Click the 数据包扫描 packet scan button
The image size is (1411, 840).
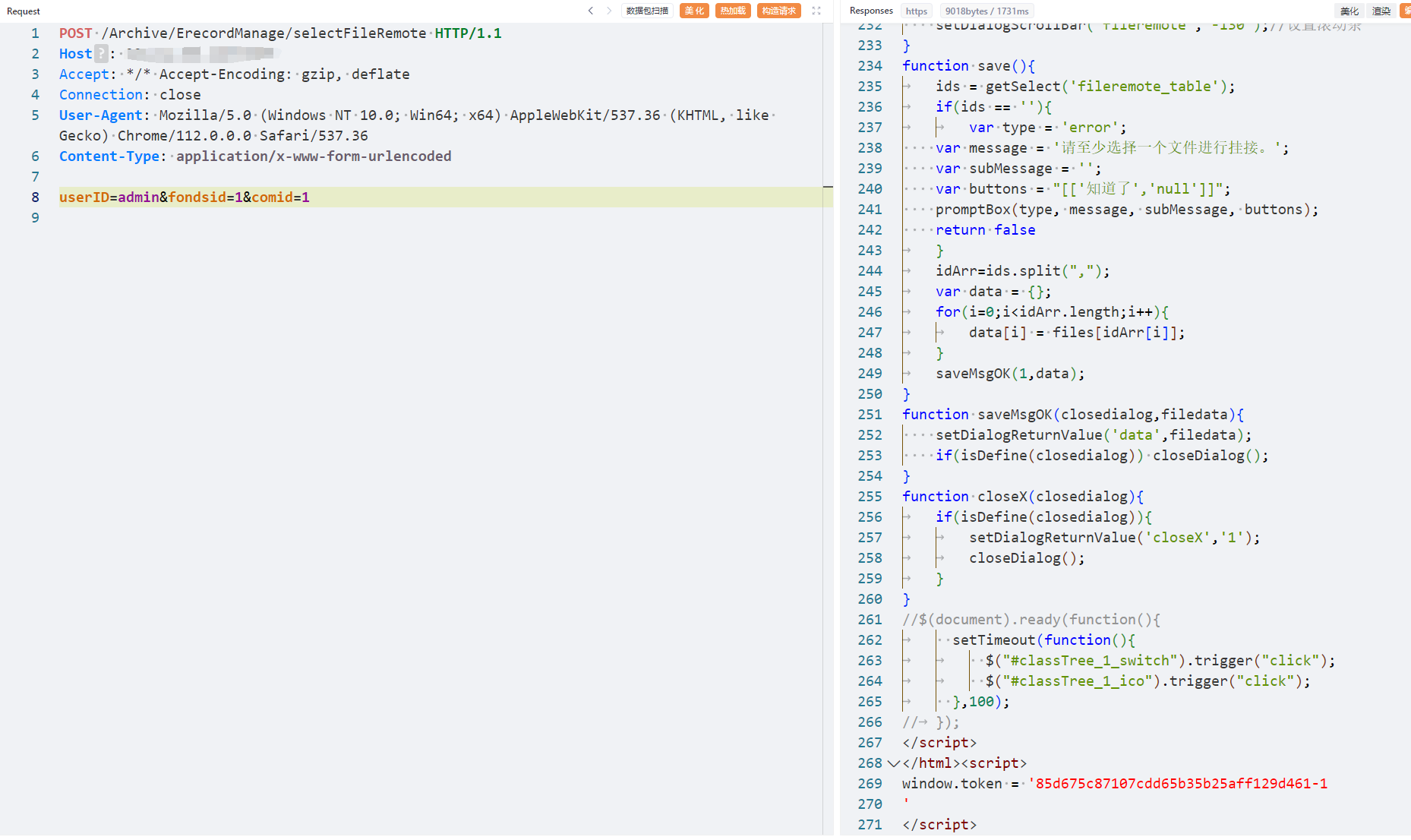(647, 11)
